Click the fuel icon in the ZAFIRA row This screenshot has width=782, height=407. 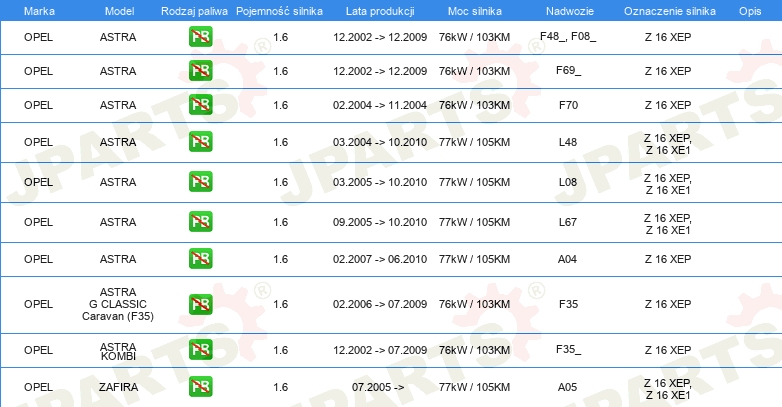pos(200,387)
